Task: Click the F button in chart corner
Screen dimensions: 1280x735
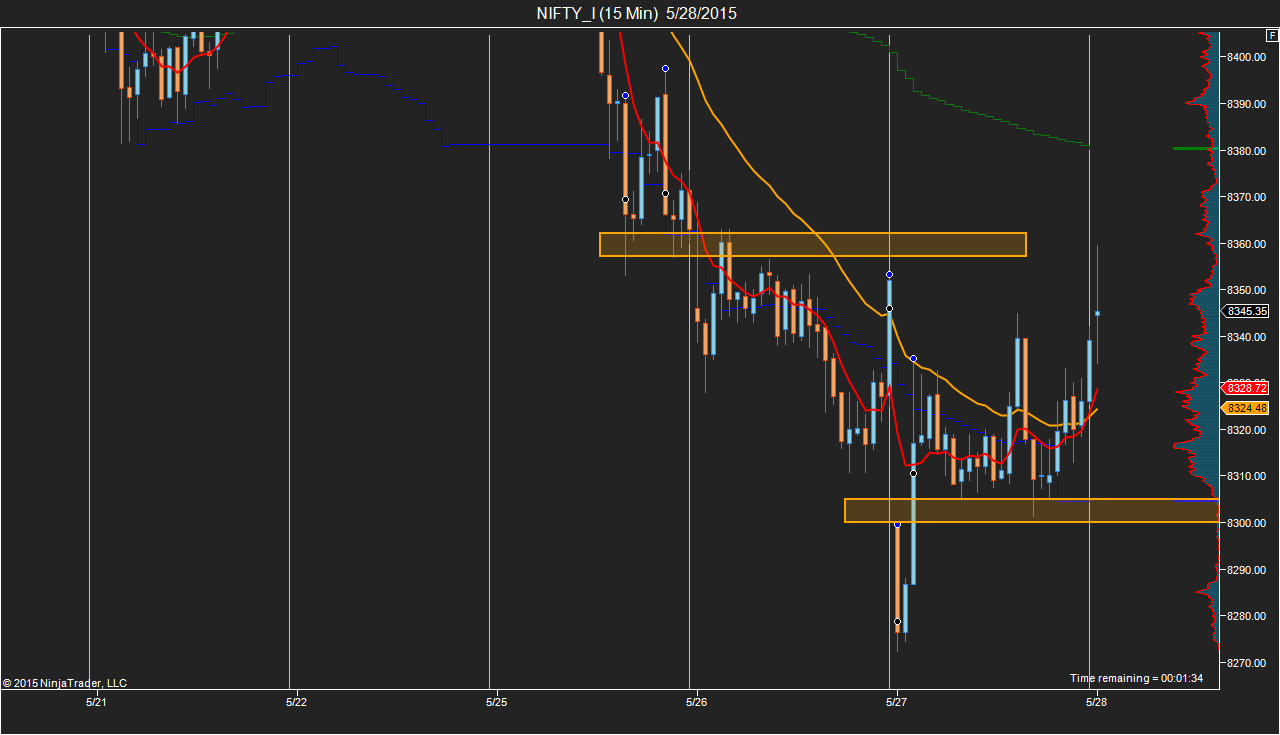Action: pos(1271,35)
